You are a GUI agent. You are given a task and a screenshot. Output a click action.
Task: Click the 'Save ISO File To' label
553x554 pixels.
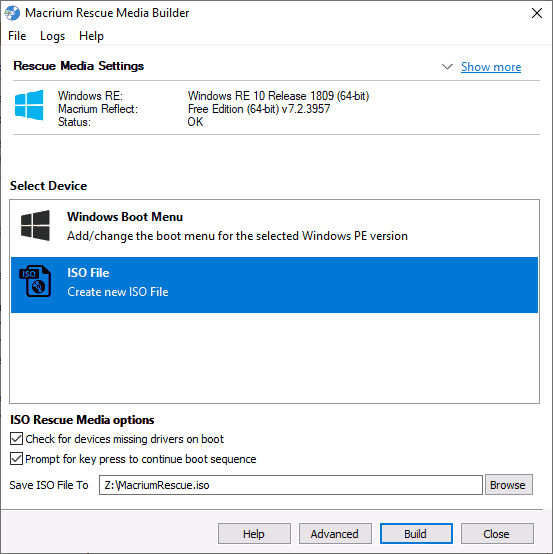[49, 485]
